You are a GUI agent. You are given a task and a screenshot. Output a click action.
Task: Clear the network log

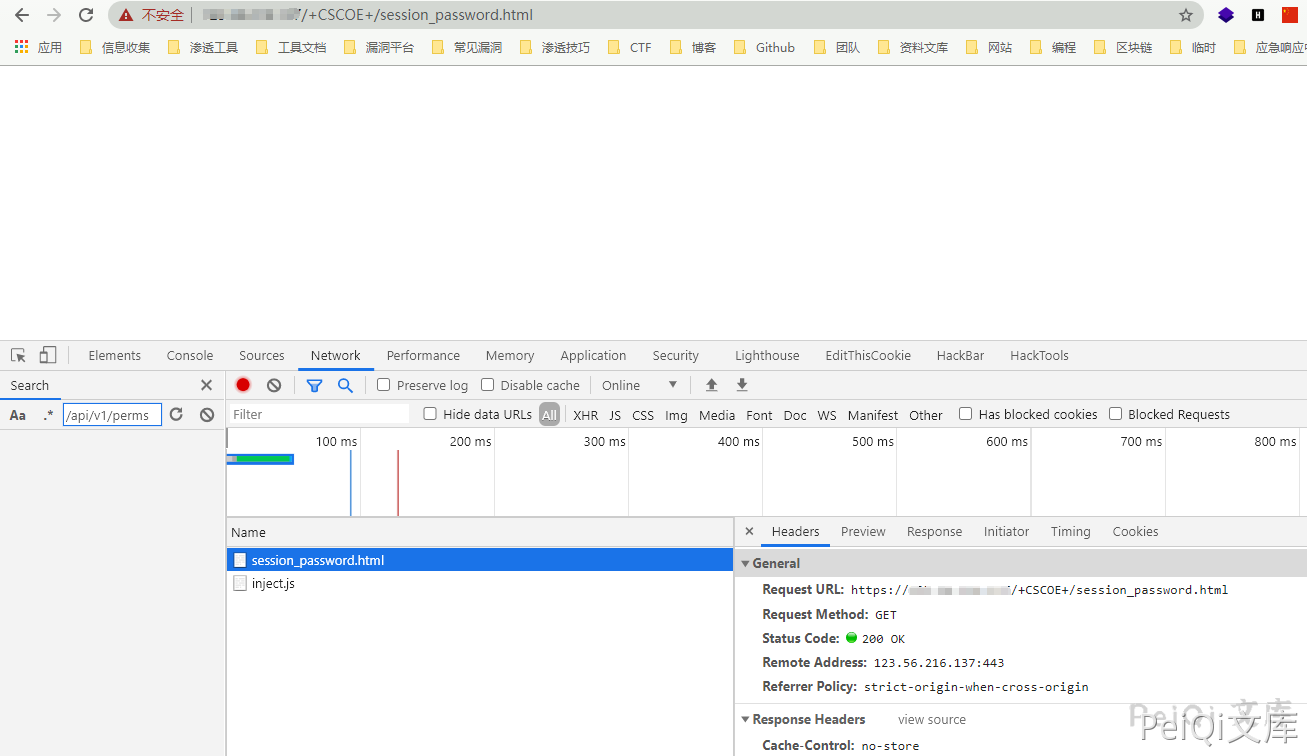pos(274,385)
